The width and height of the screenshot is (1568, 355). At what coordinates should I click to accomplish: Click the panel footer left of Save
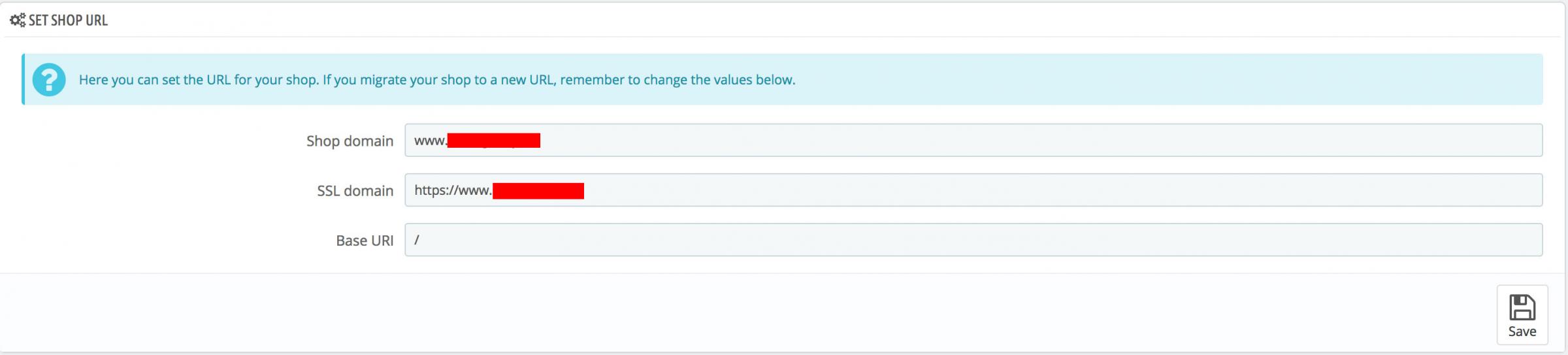[719, 314]
